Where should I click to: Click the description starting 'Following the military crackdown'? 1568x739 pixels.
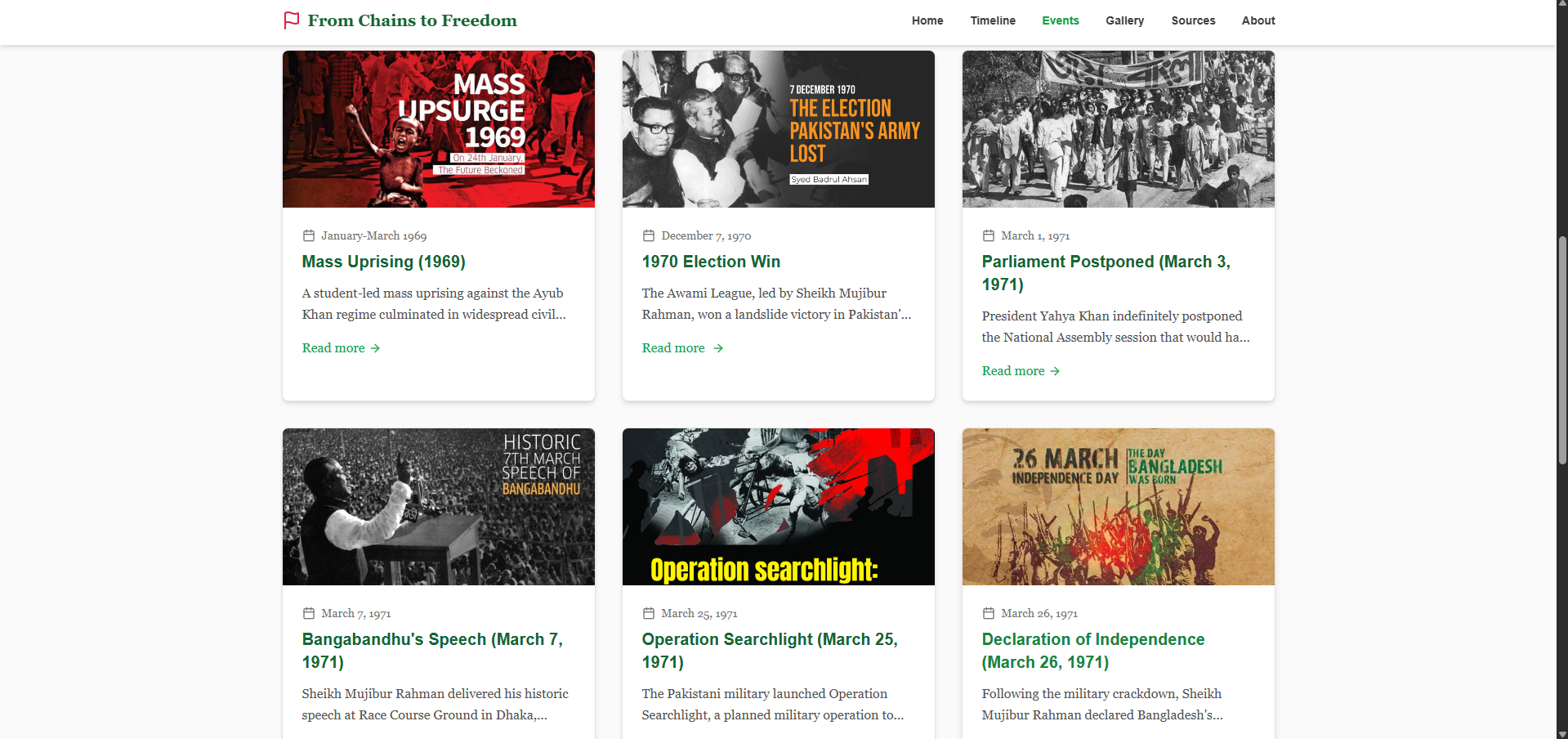[x=1102, y=704]
